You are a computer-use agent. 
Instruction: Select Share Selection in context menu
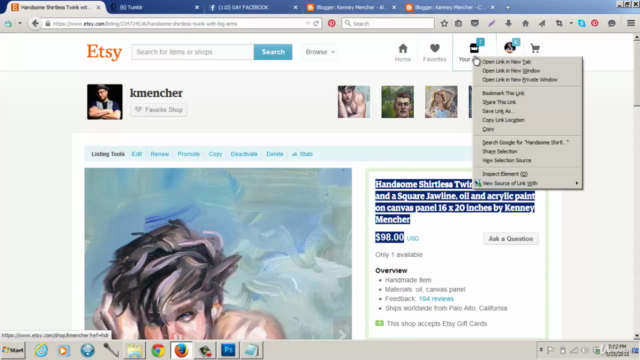tap(527, 151)
